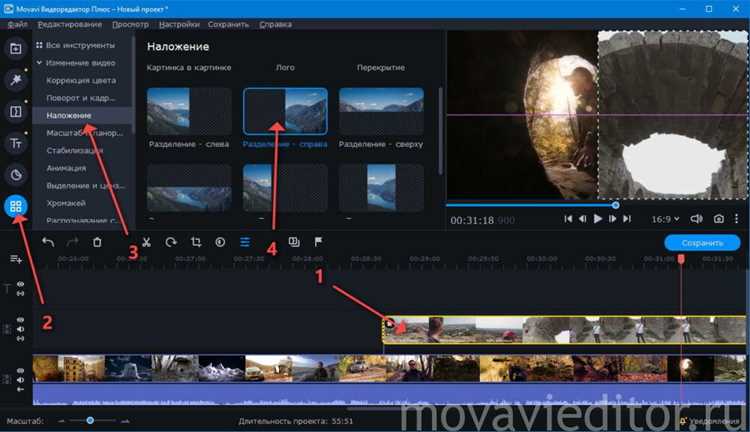Redo the undone action
This screenshot has height=432, width=750.
72,242
